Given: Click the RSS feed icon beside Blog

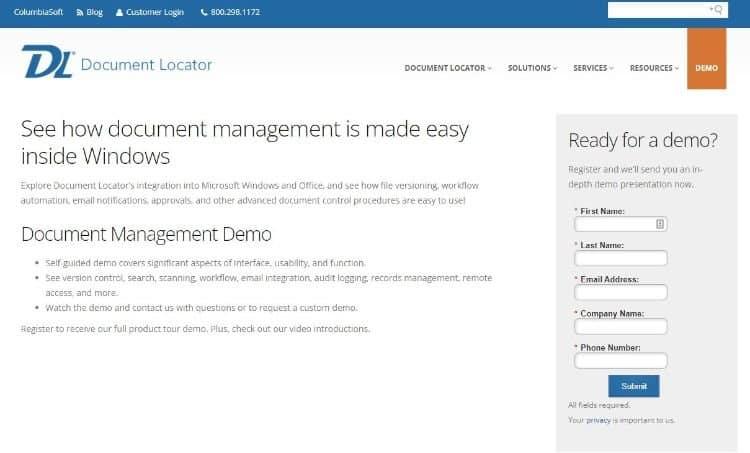Looking at the screenshot, I should tap(80, 12).
